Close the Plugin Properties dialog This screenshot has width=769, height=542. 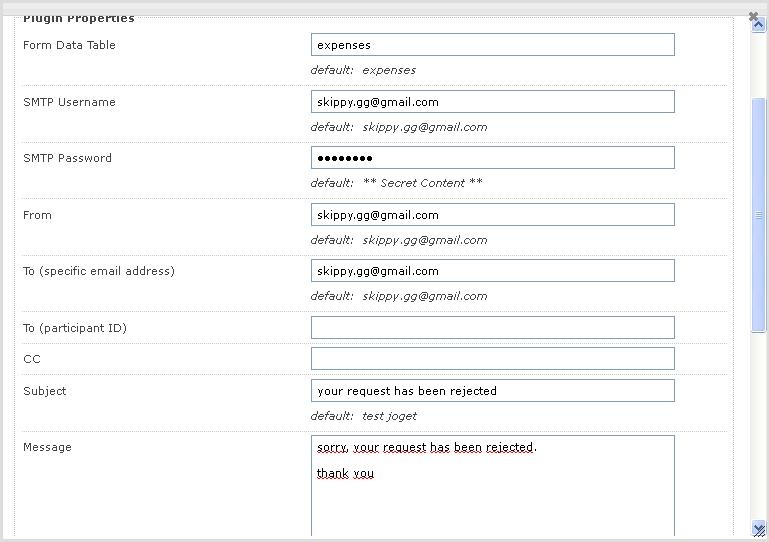(753, 16)
